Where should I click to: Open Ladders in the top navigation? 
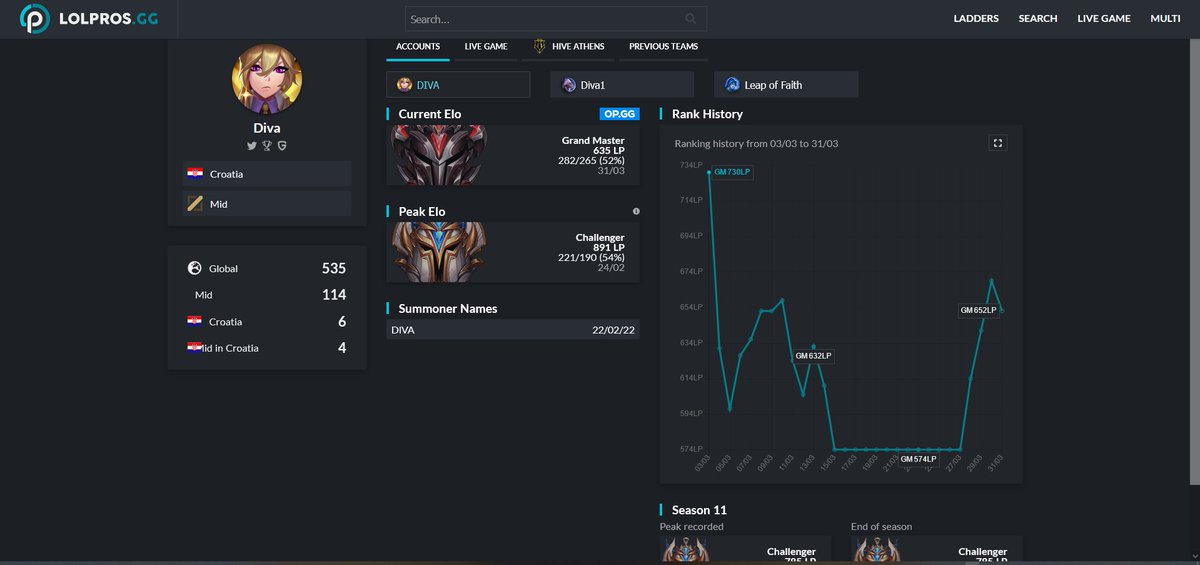pyautogui.click(x=977, y=19)
